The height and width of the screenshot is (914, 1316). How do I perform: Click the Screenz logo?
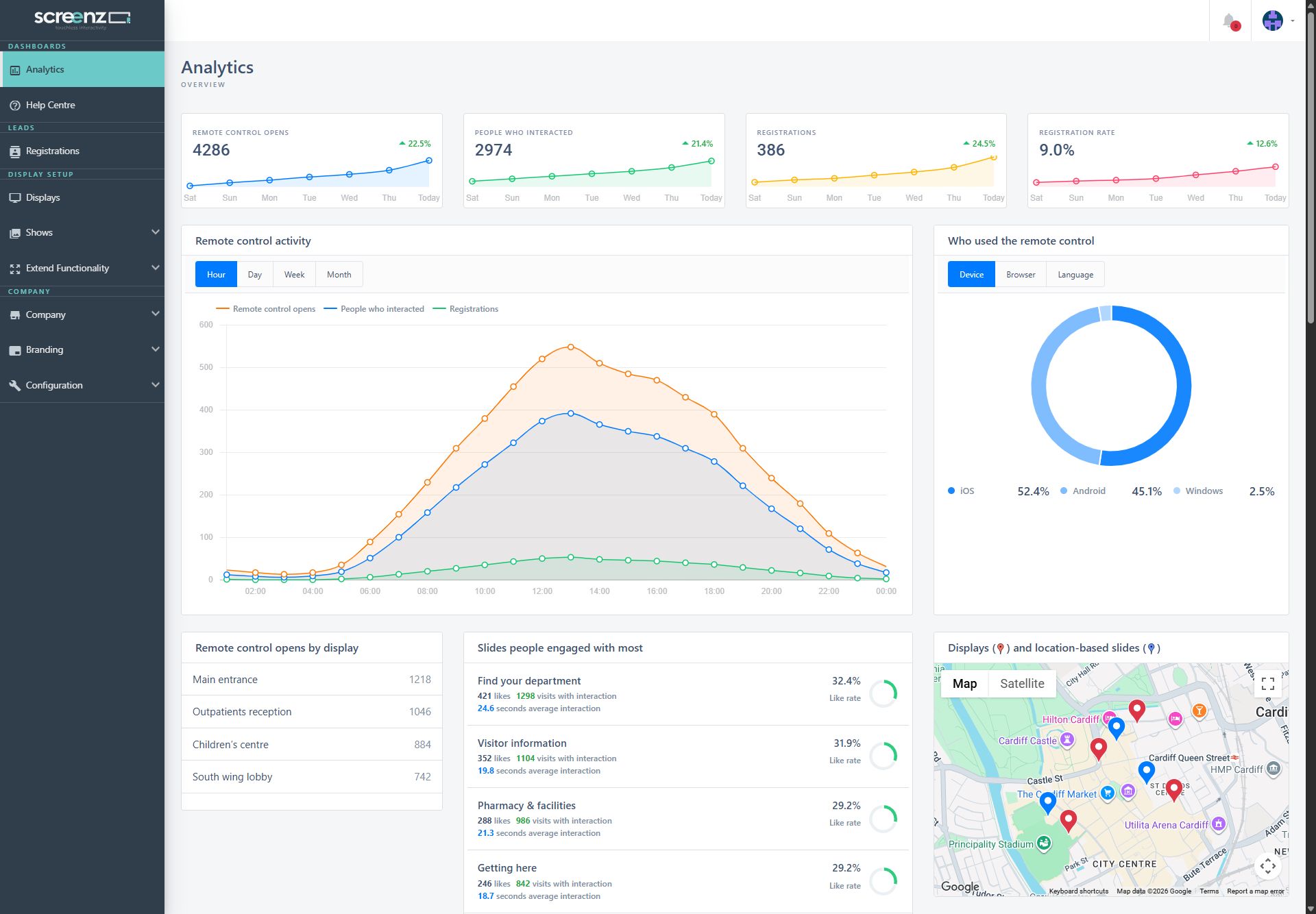point(82,18)
